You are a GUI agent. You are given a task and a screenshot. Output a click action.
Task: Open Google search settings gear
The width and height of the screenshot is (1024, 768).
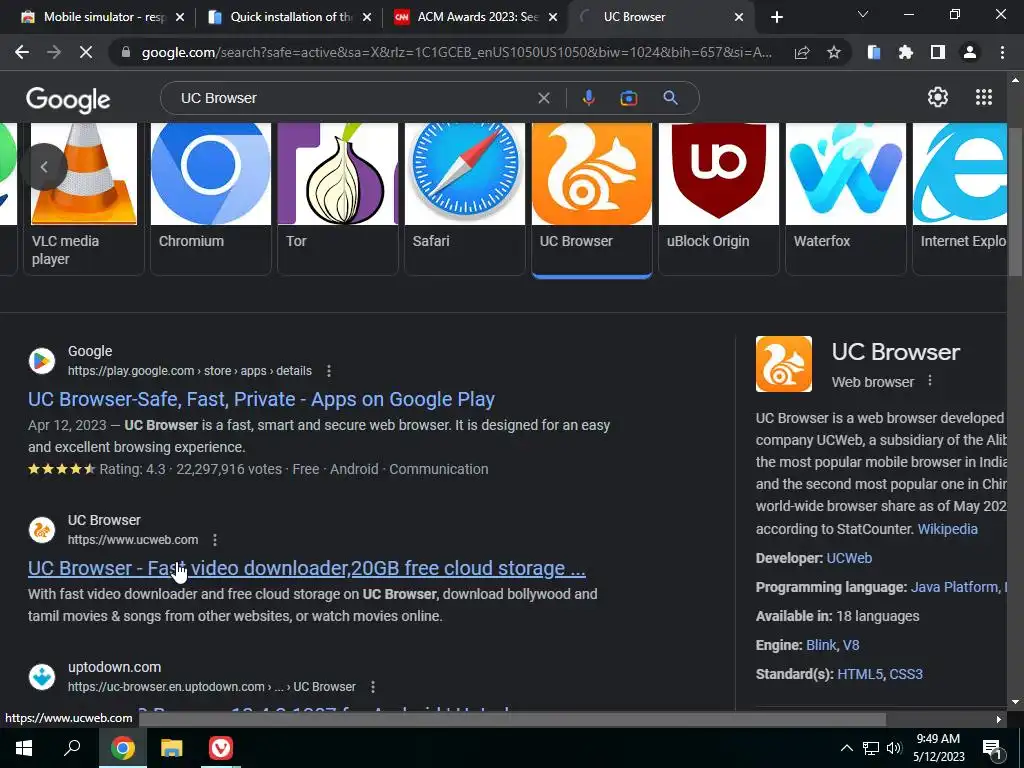click(x=938, y=97)
